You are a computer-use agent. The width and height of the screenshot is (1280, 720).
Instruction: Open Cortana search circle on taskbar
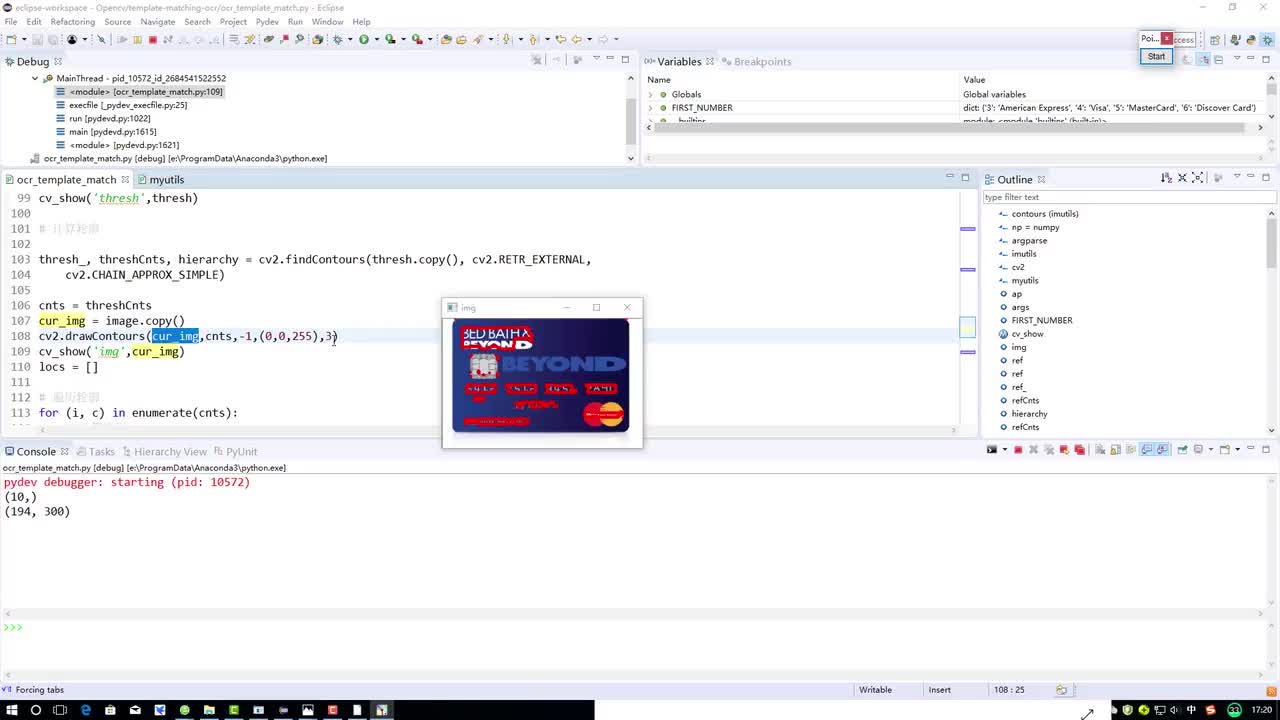(36, 710)
